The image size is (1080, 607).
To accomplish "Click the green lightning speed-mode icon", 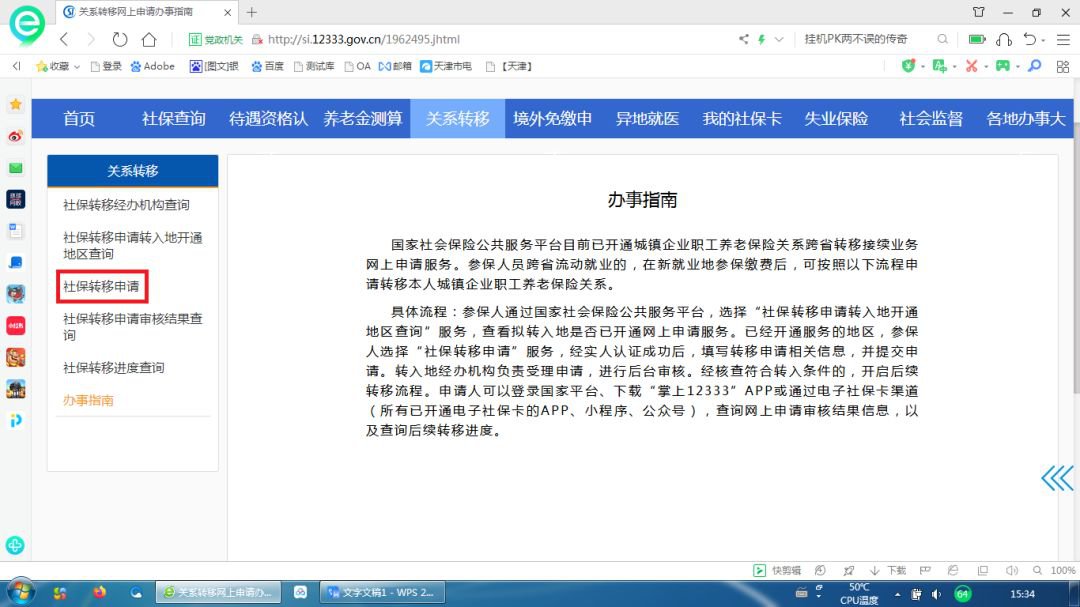I will point(761,39).
